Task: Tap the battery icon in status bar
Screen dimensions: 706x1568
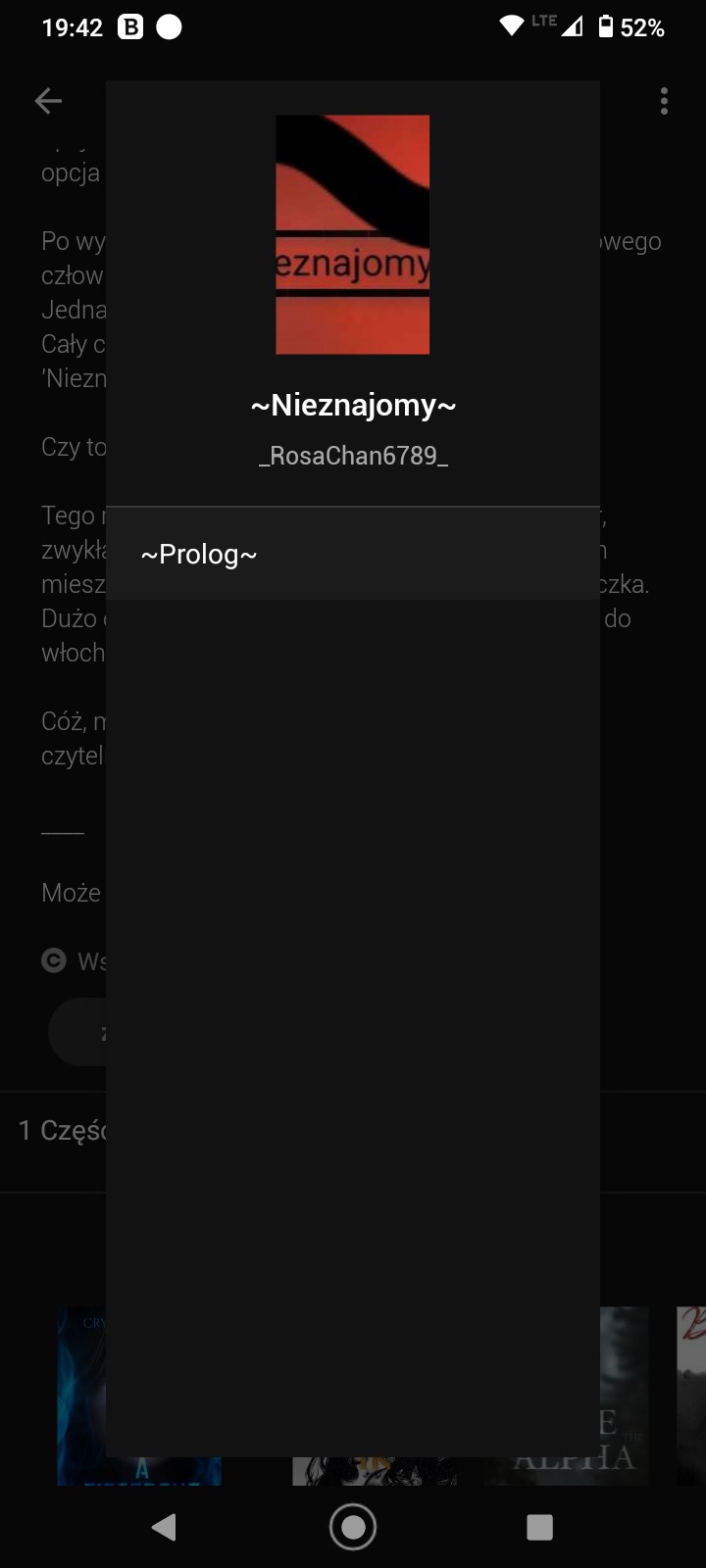Action: click(x=606, y=27)
